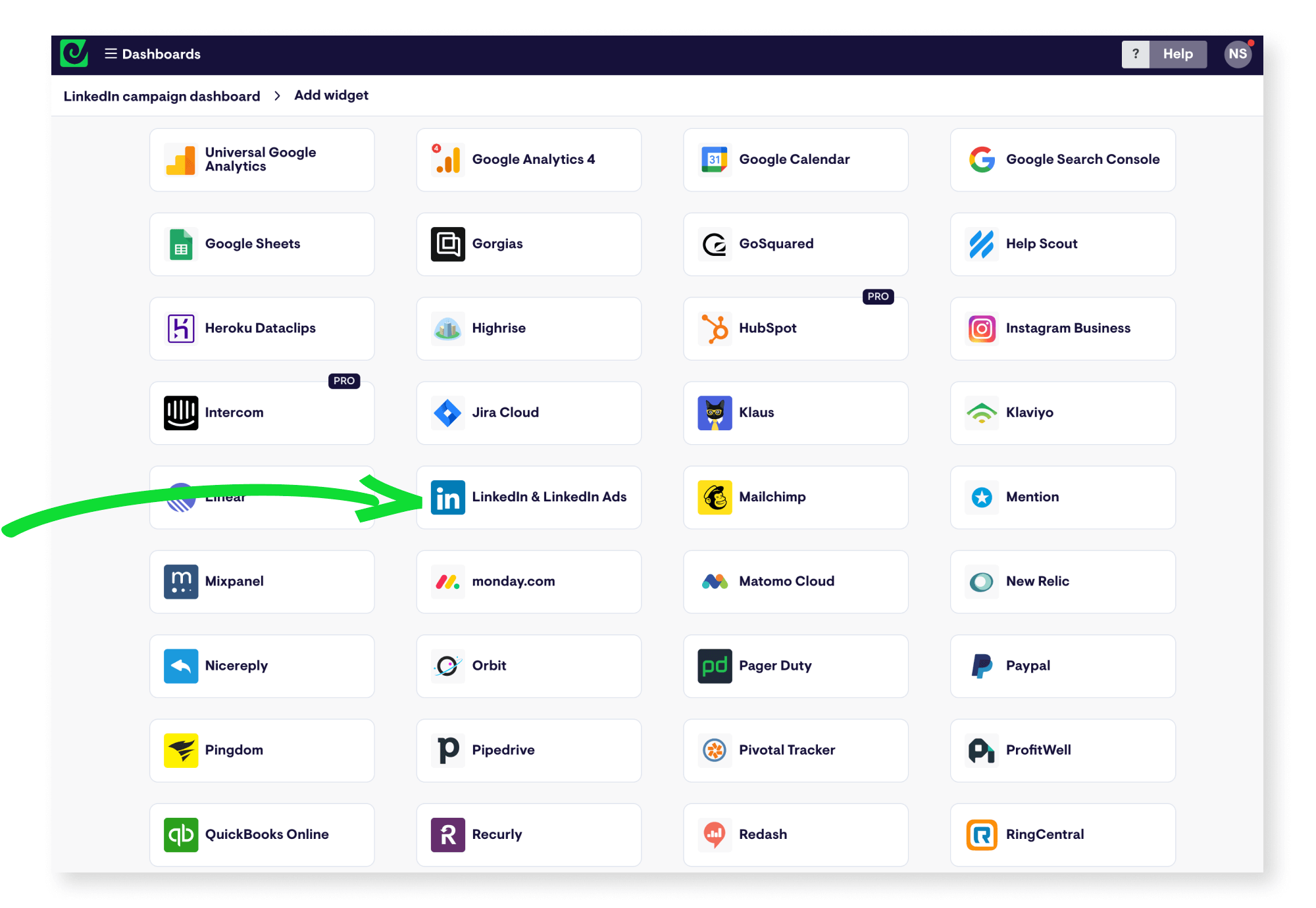Viewport: 1316px width, 908px height.
Task: Pick the Mixpanel icon
Action: point(181,582)
